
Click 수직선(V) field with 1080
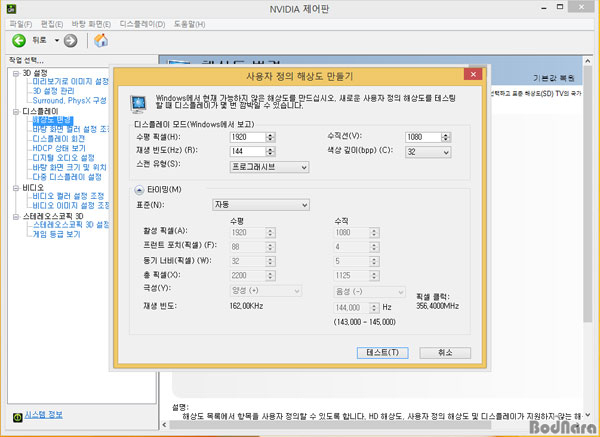pyautogui.click(x=423, y=137)
